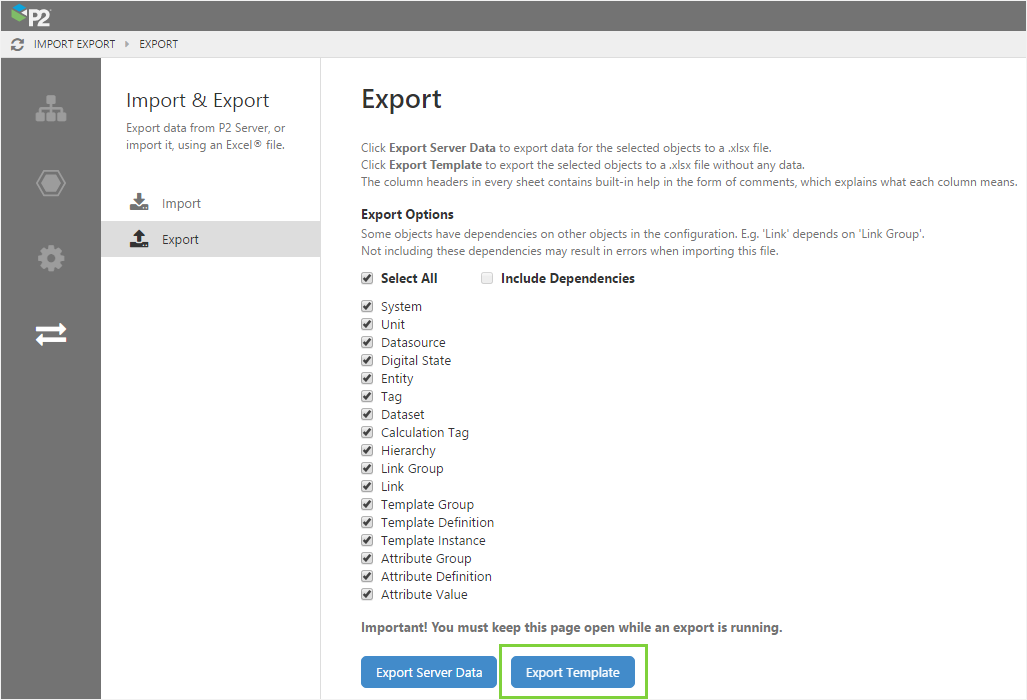
Task: Click the refresh icon in breadcrumb bar
Action: [x=17, y=44]
